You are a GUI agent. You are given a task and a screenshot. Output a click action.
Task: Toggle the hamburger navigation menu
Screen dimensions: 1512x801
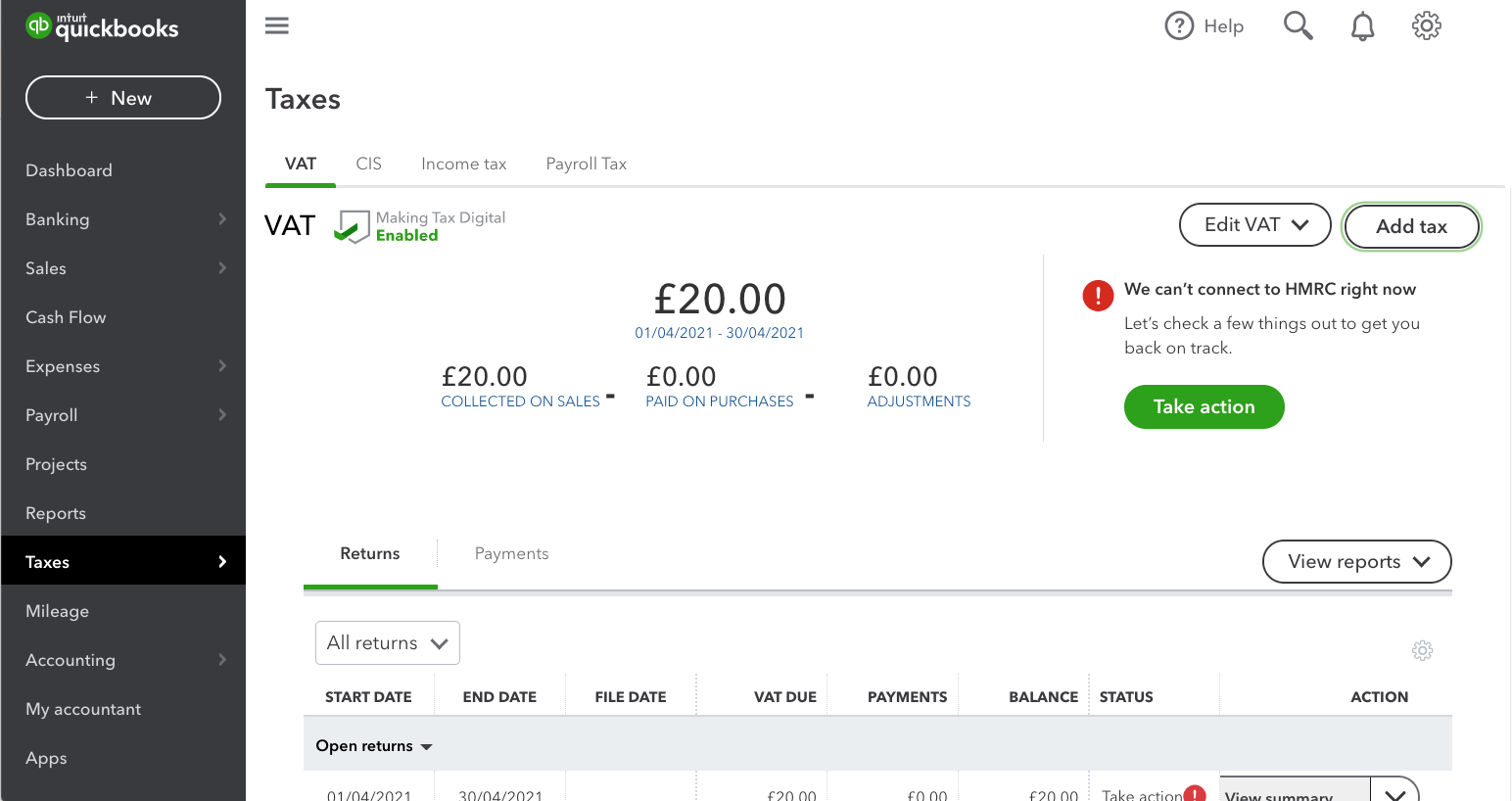click(277, 25)
